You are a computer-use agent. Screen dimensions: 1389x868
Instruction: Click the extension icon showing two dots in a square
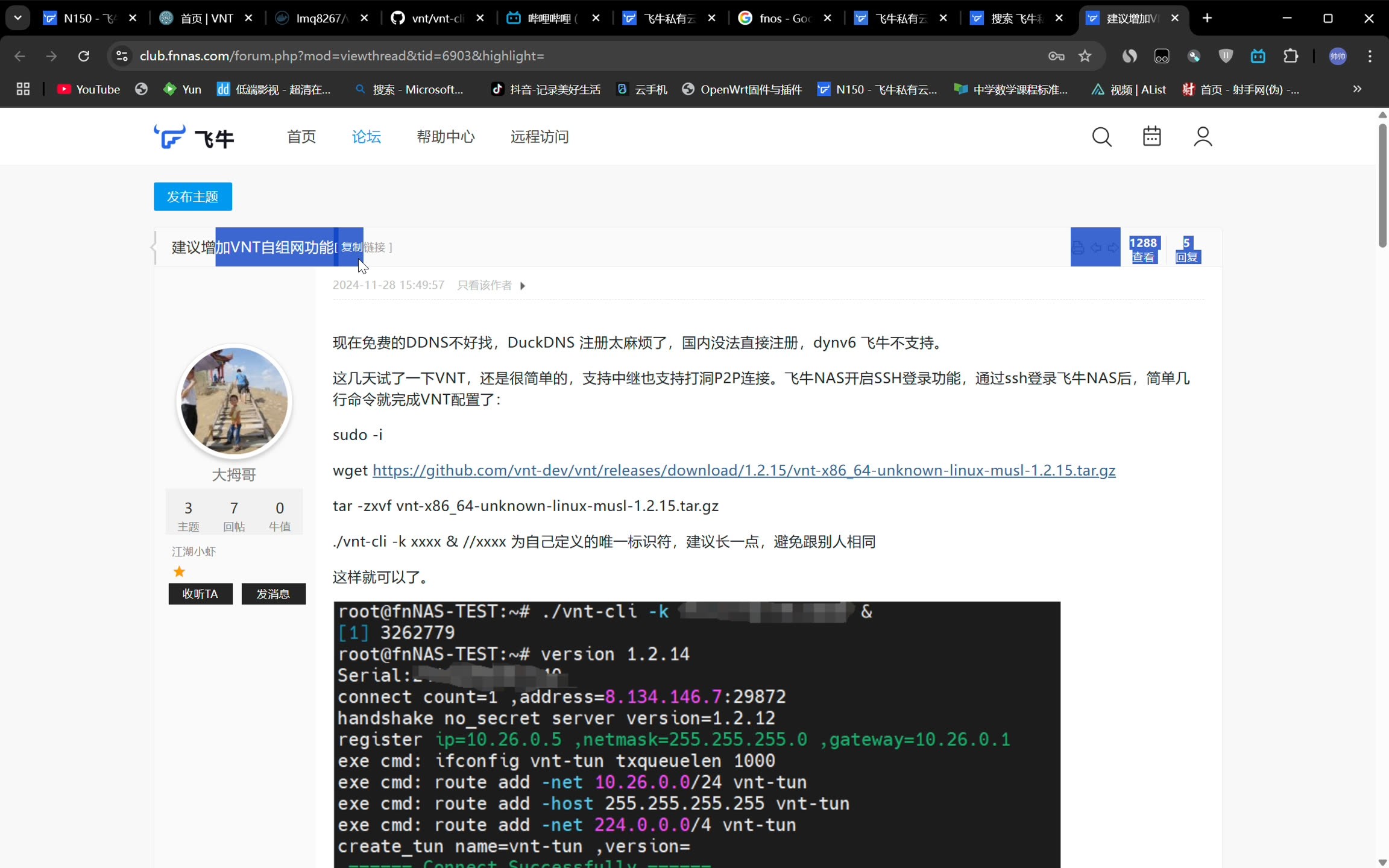point(1161,56)
